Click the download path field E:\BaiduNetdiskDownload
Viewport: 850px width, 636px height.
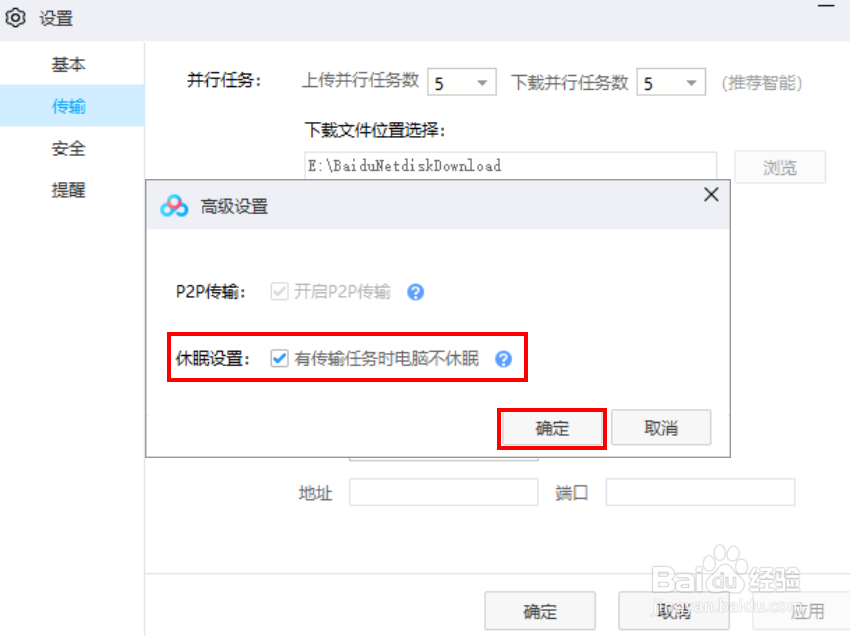pos(510,166)
